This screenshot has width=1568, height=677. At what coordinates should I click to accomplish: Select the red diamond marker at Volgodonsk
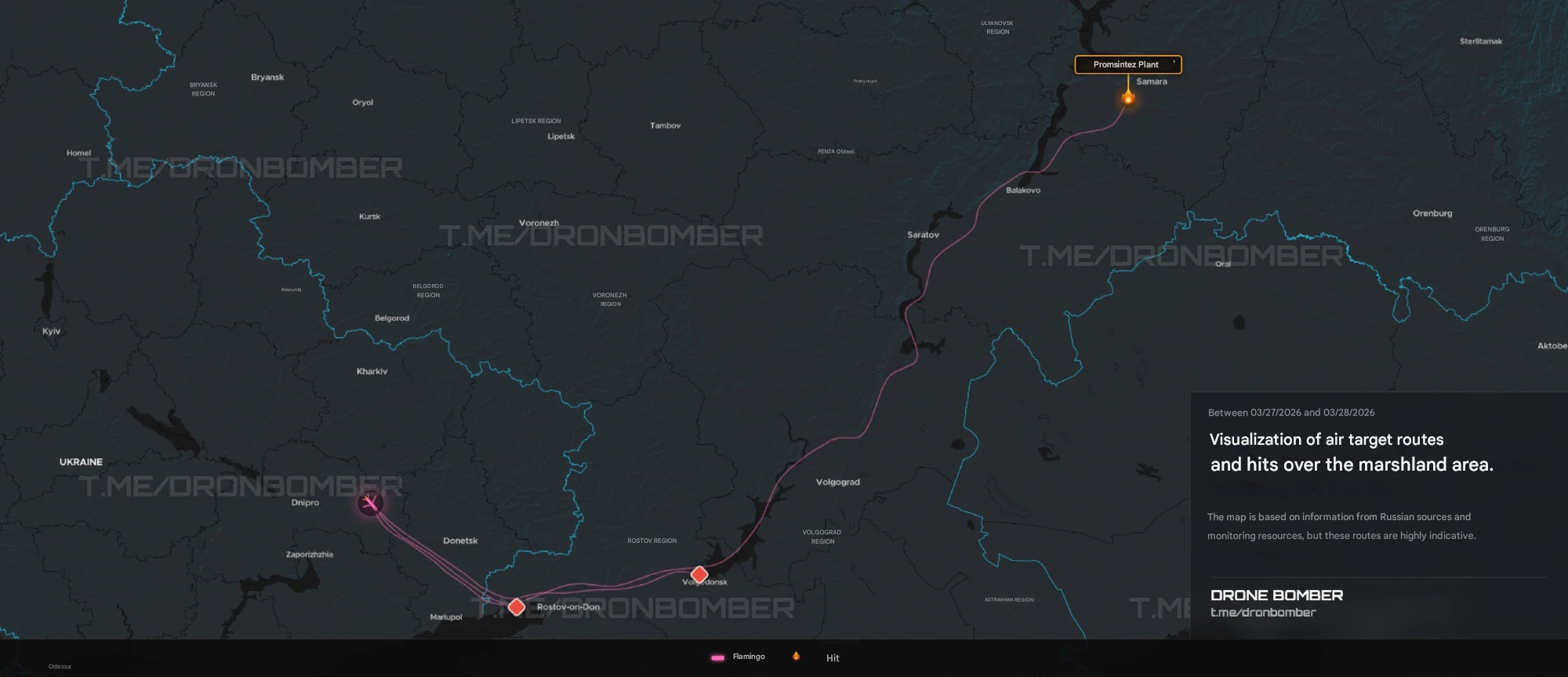(x=699, y=574)
